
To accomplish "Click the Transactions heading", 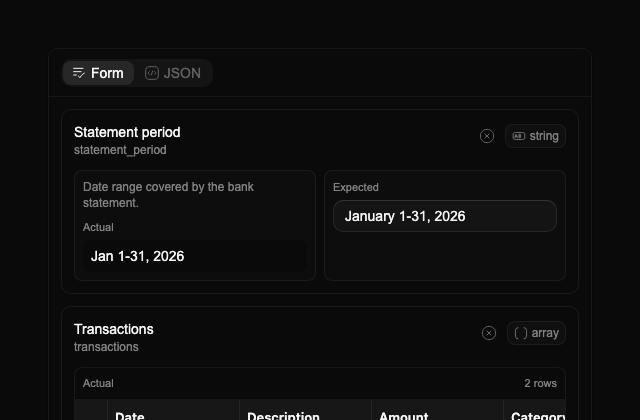I will (113, 329).
